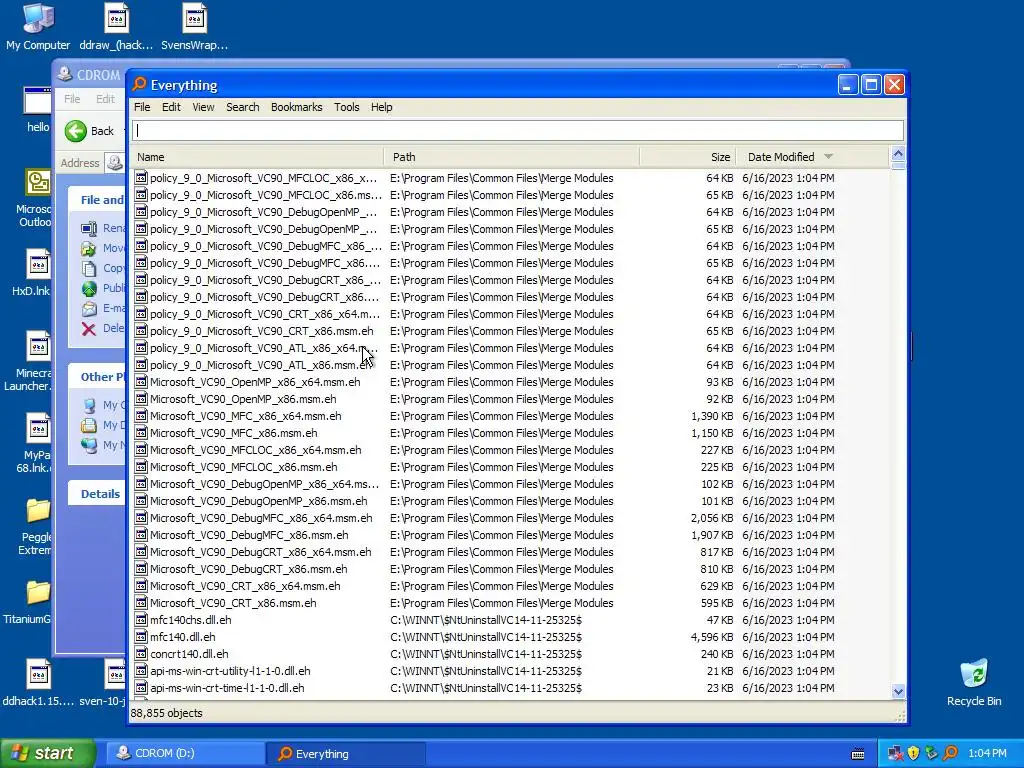Click the 1,390 KB size cell
The image size is (1024, 768).
click(x=712, y=416)
